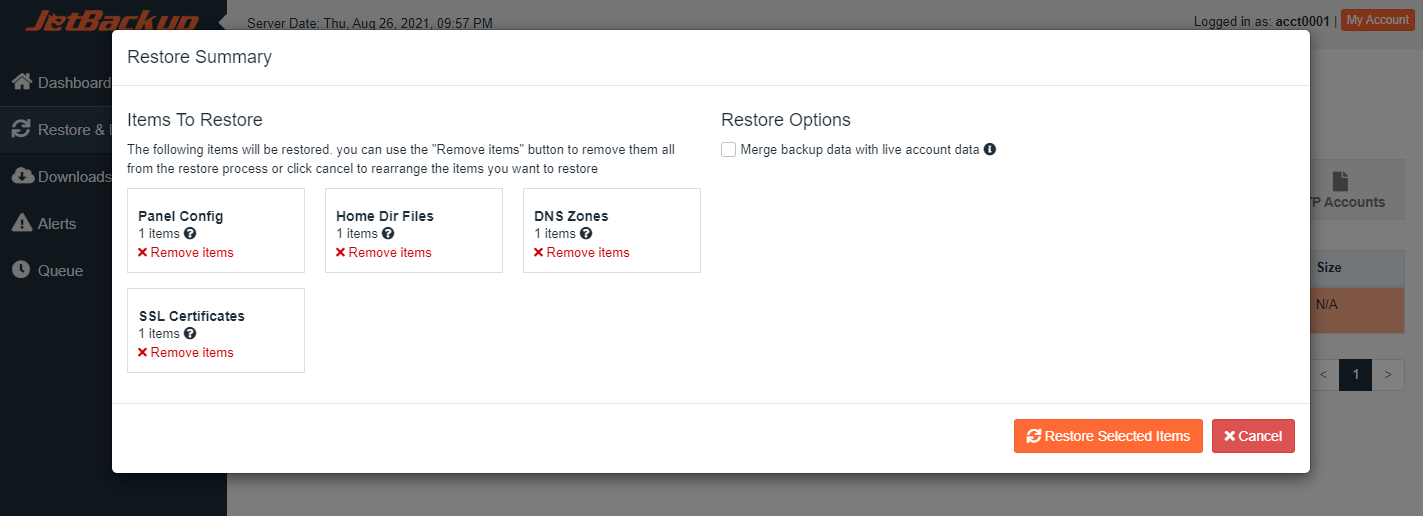Click the Size column header
Screen dimensions: 1423x516
(1329, 268)
